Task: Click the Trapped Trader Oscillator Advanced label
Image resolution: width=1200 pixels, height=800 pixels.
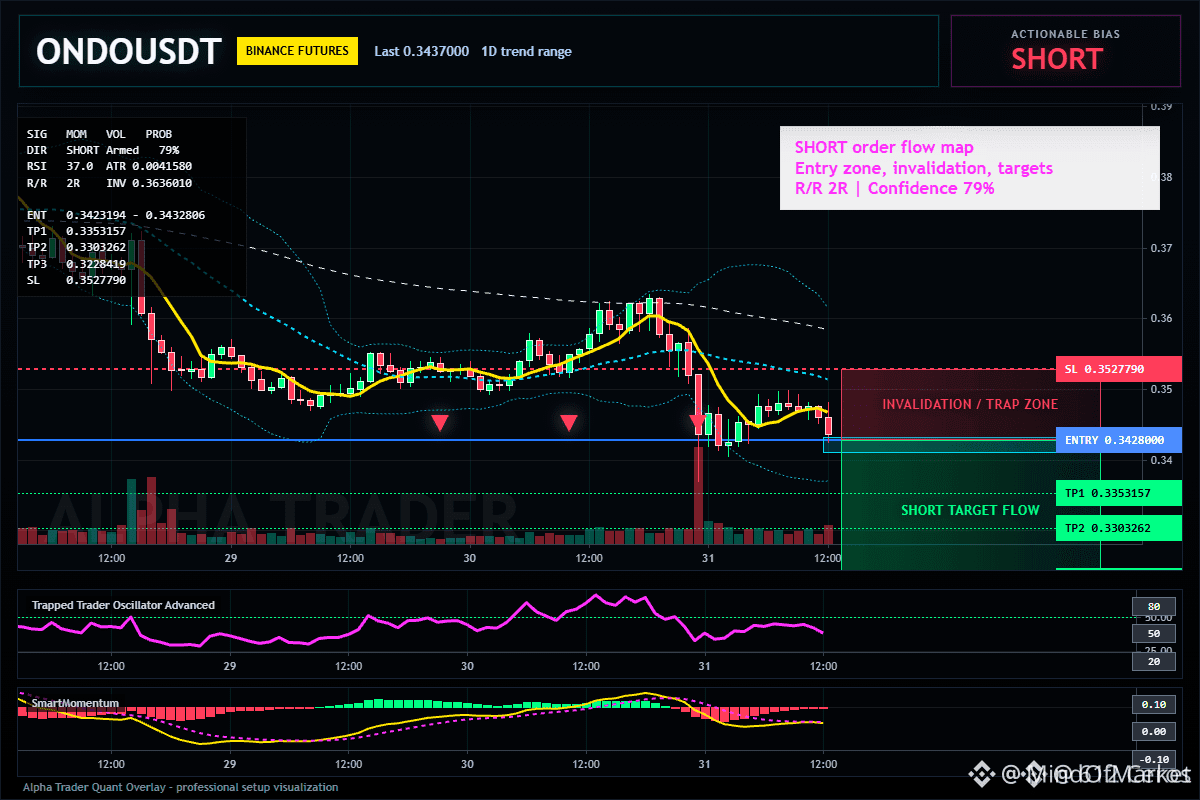Action: pyautogui.click(x=123, y=605)
